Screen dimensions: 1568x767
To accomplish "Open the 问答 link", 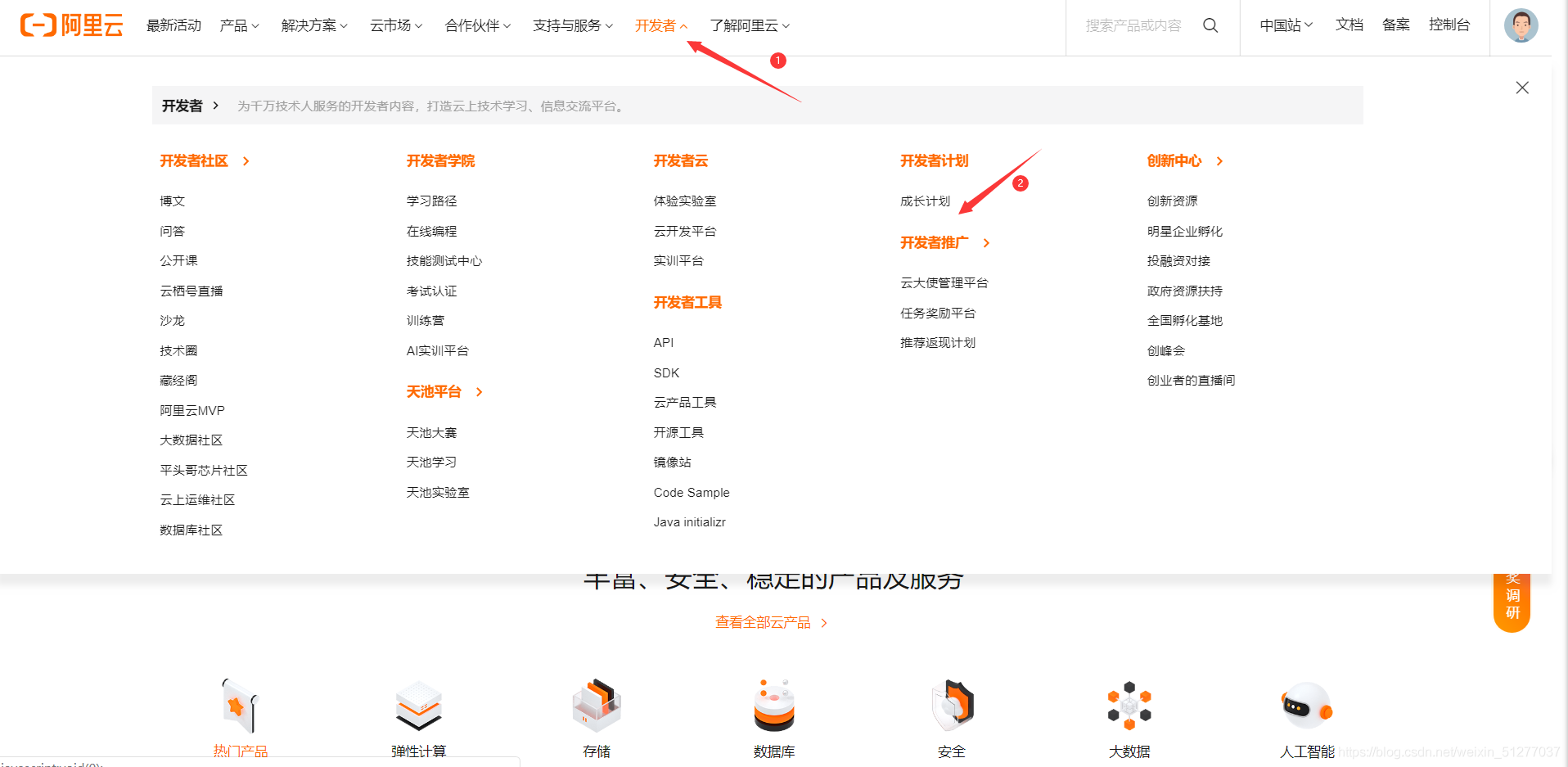I will point(173,231).
